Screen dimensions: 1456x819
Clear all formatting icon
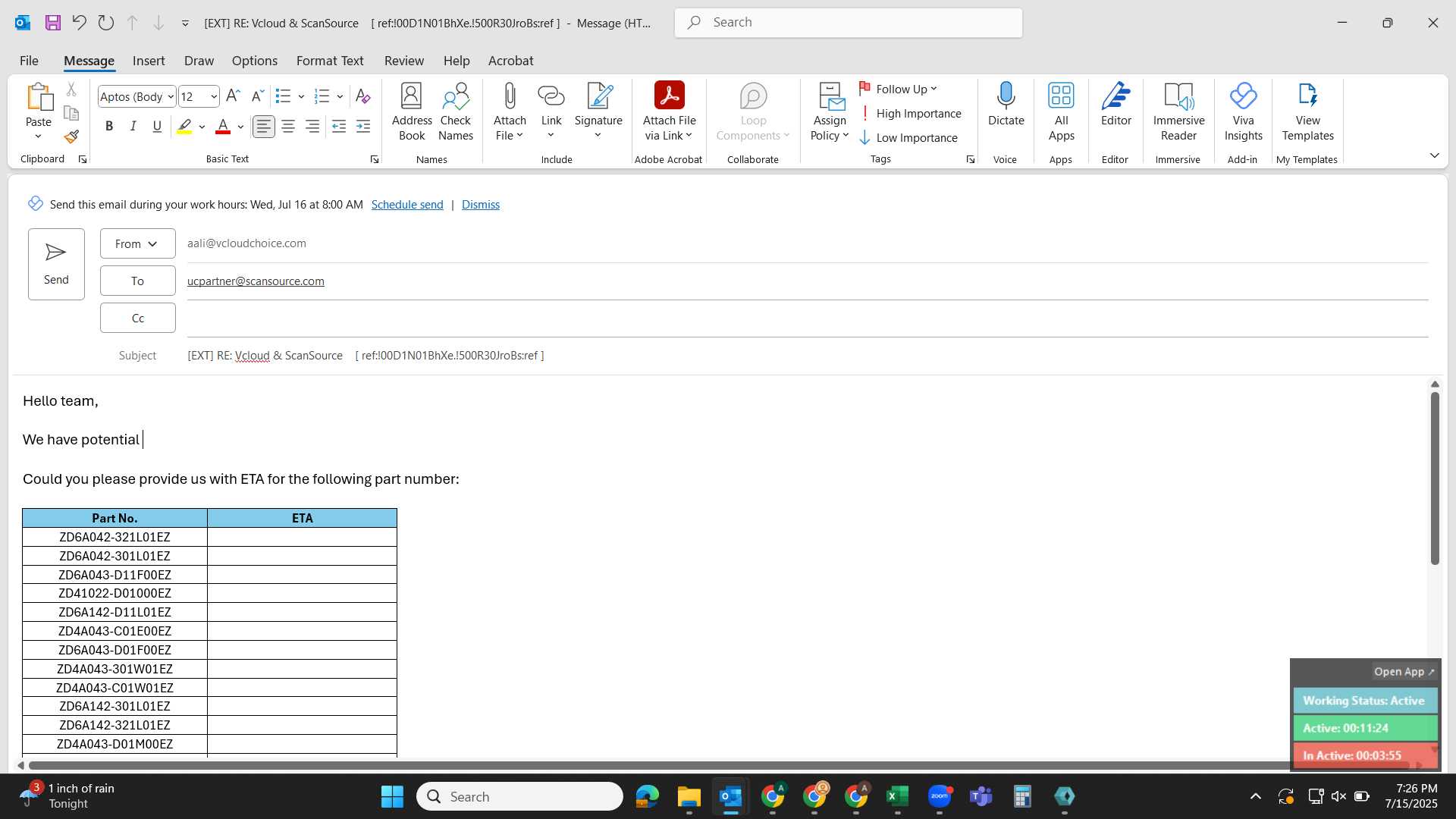point(362,96)
